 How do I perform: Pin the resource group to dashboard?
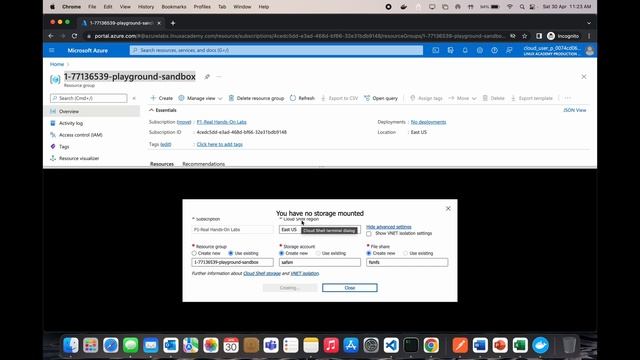pyautogui.click(x=207, y=77)
